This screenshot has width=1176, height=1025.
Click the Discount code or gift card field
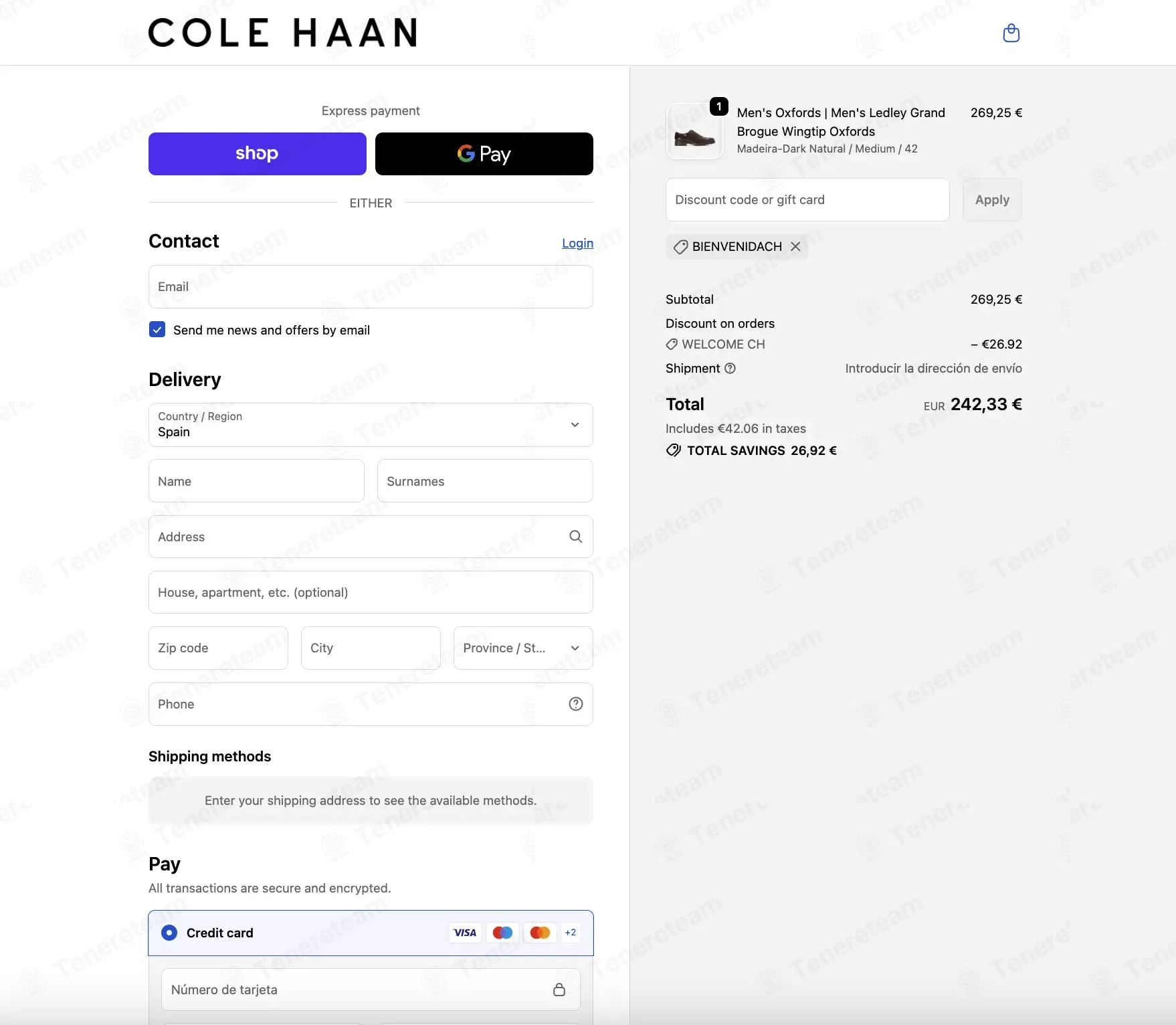pos(807,199)
